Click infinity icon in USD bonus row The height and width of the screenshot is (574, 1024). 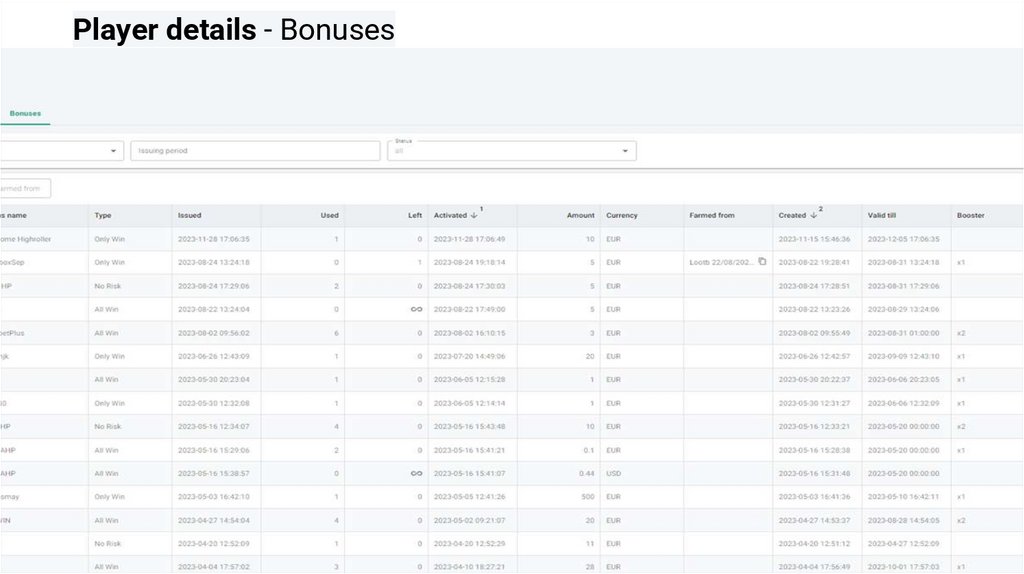pyautogui.click(x=416, y=473)
